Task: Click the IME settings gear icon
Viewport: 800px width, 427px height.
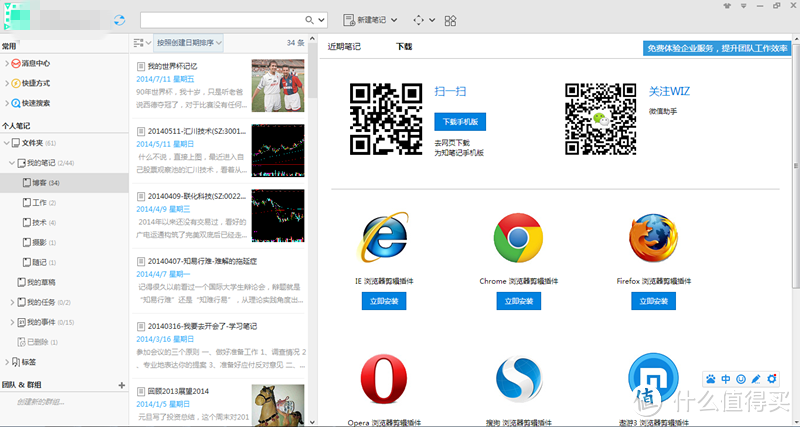Action: [x=771, y=379]
